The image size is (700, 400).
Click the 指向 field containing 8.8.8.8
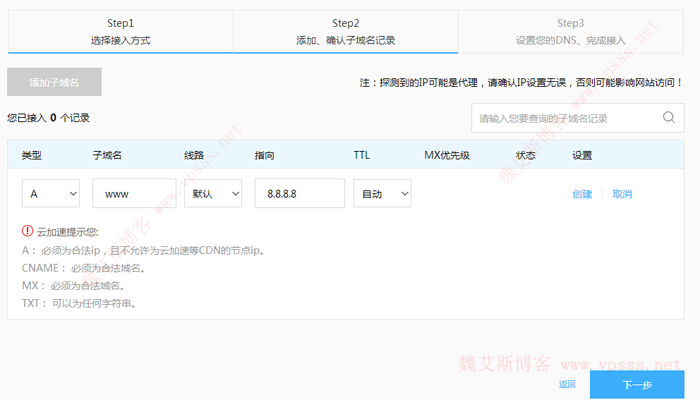click(x=299, y=194)
